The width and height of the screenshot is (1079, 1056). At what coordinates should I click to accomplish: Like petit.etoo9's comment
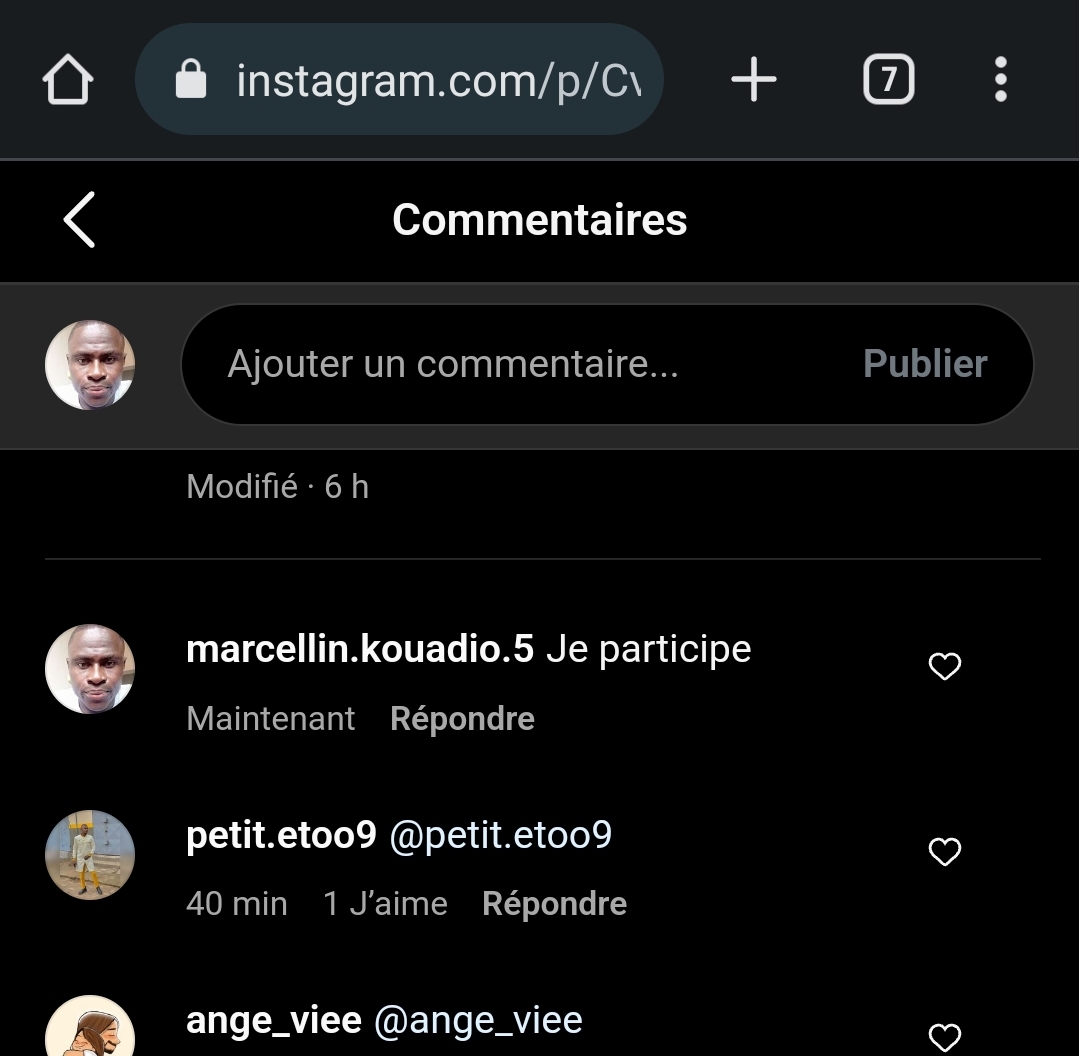[x=945, y=852]
